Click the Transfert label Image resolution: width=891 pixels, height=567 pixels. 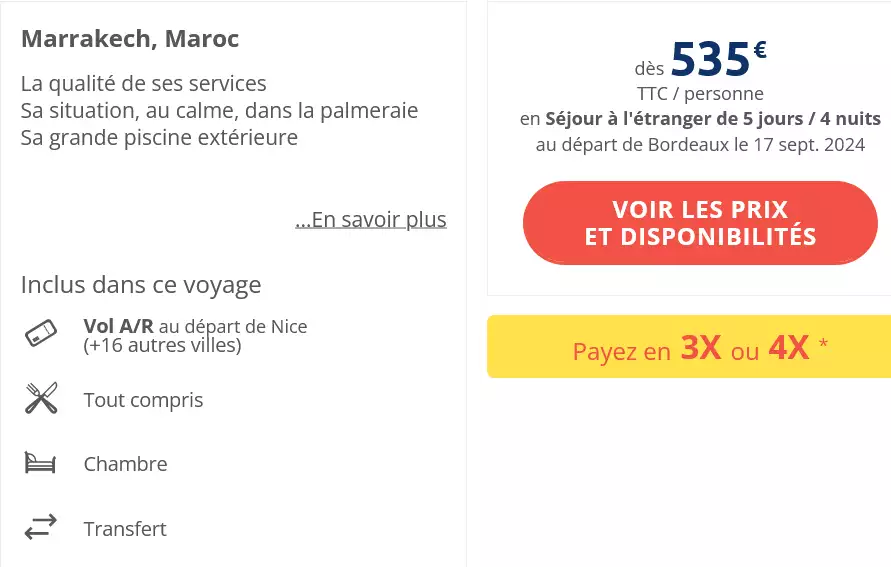(125, 529)
